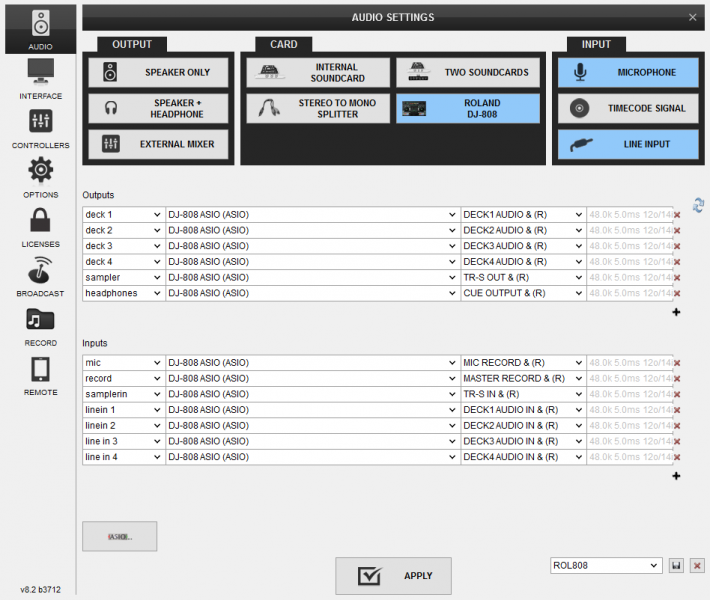The image size is (710, 600).
Task: Choose Stereo to Mono Splitter card
Action: (318, 108)
